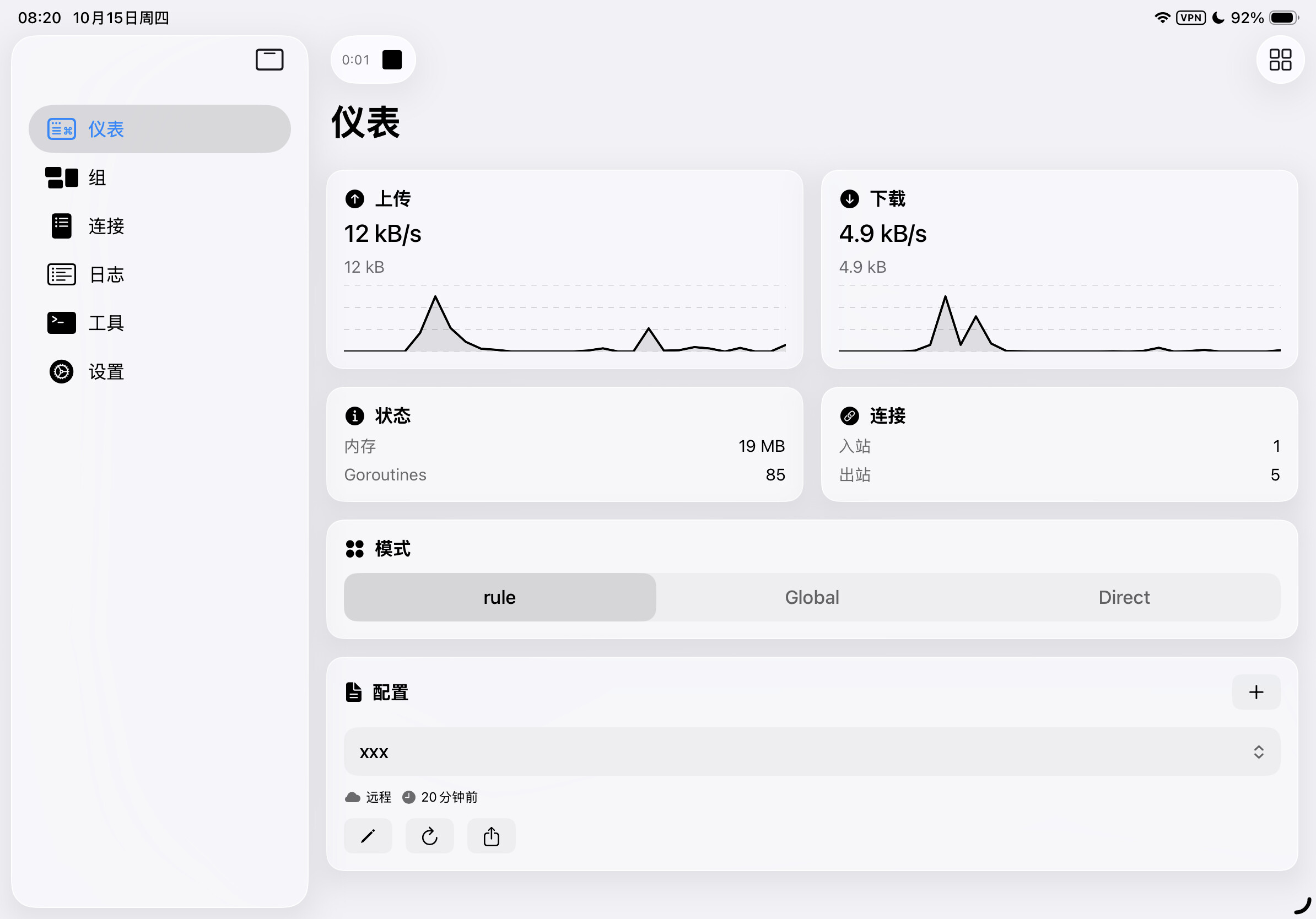The image size is (1316, 919).
Task: Open the 日志 logs page
Action: [159, 274]
